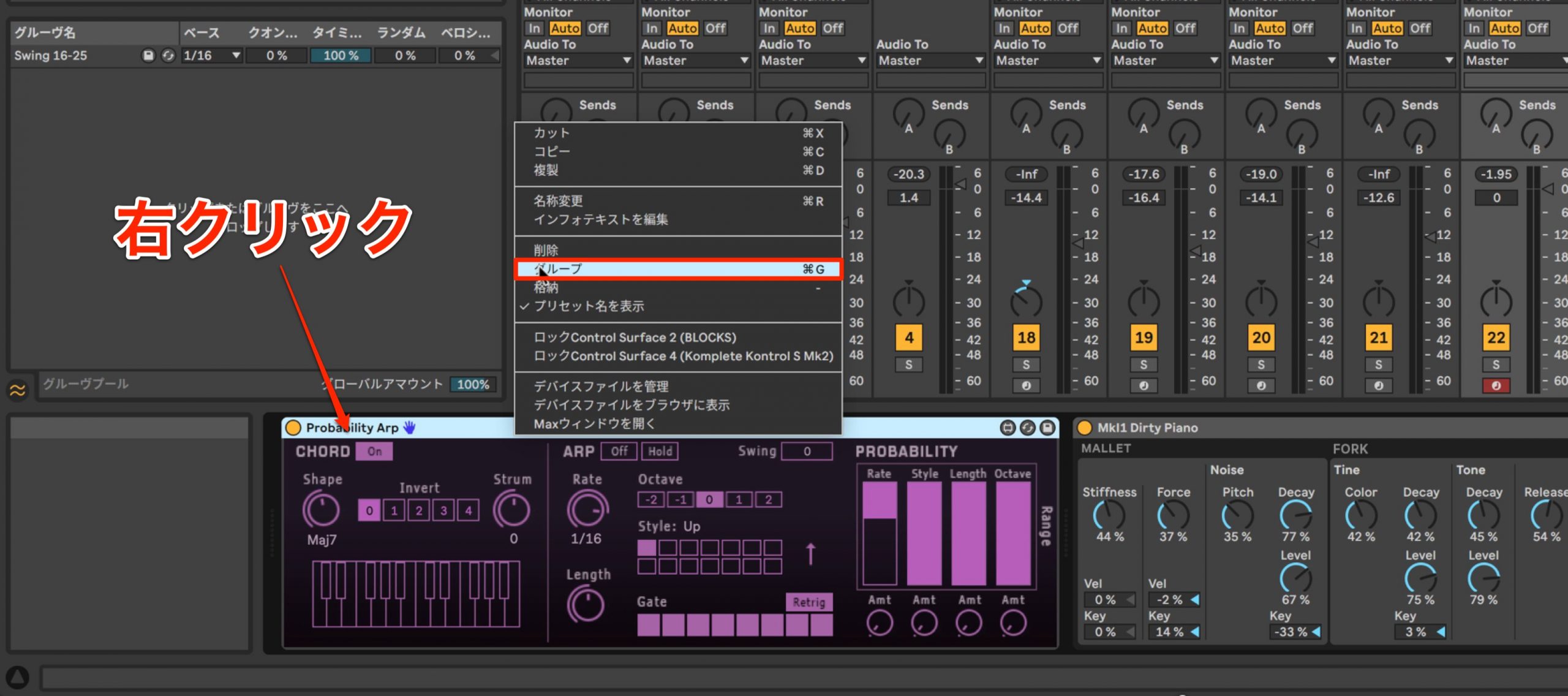1568x696 pixels.
Task: Enable the ARP Hold toggle
Action: coord(660,452)
